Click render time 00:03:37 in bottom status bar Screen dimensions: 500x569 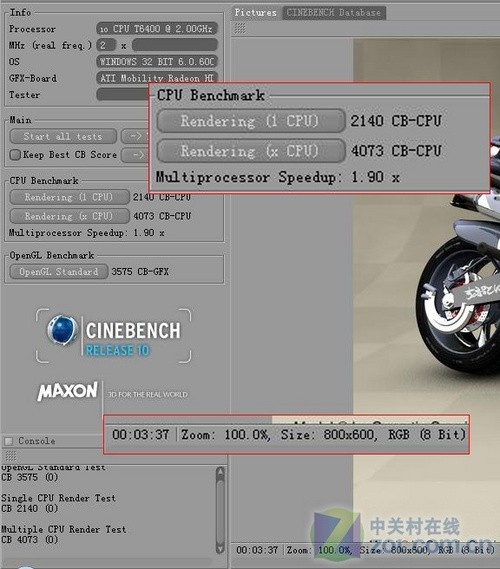click(x=257, y=550)
